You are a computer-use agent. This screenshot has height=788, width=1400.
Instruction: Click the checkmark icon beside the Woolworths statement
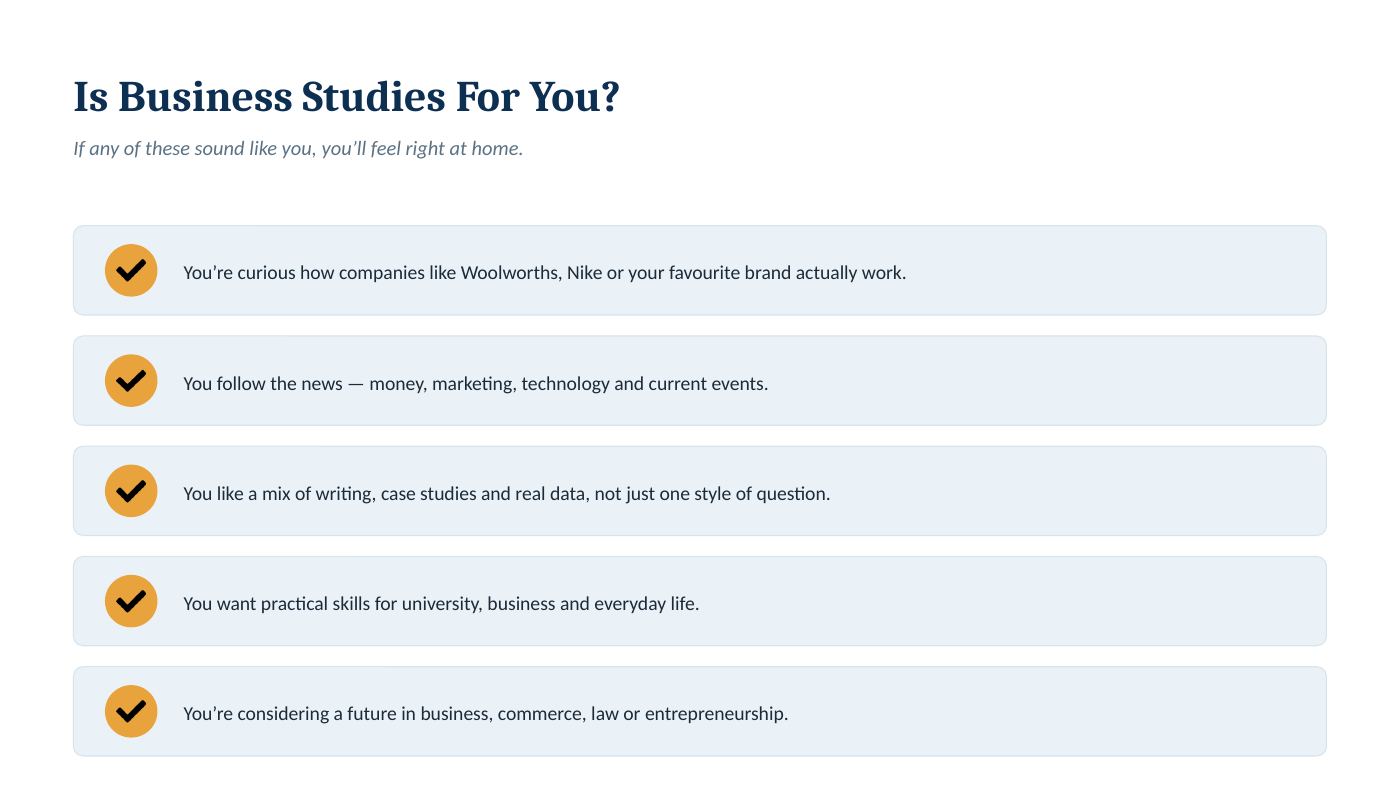pyautogui.click(x=131, y=270)
